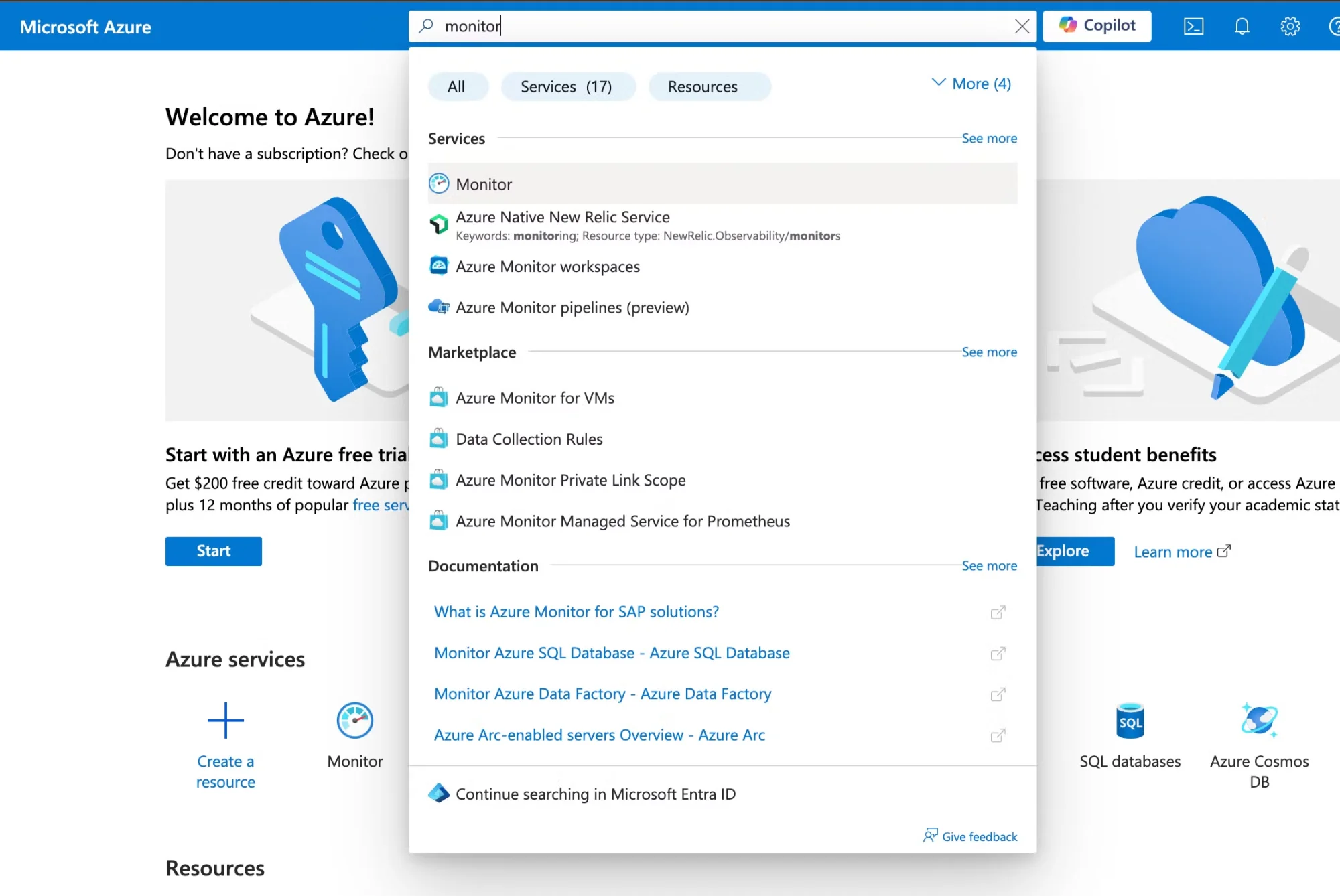Click the New Relic hexagon icon
The height and width of the screenshot is (896, 1340).
coord(439,224)
